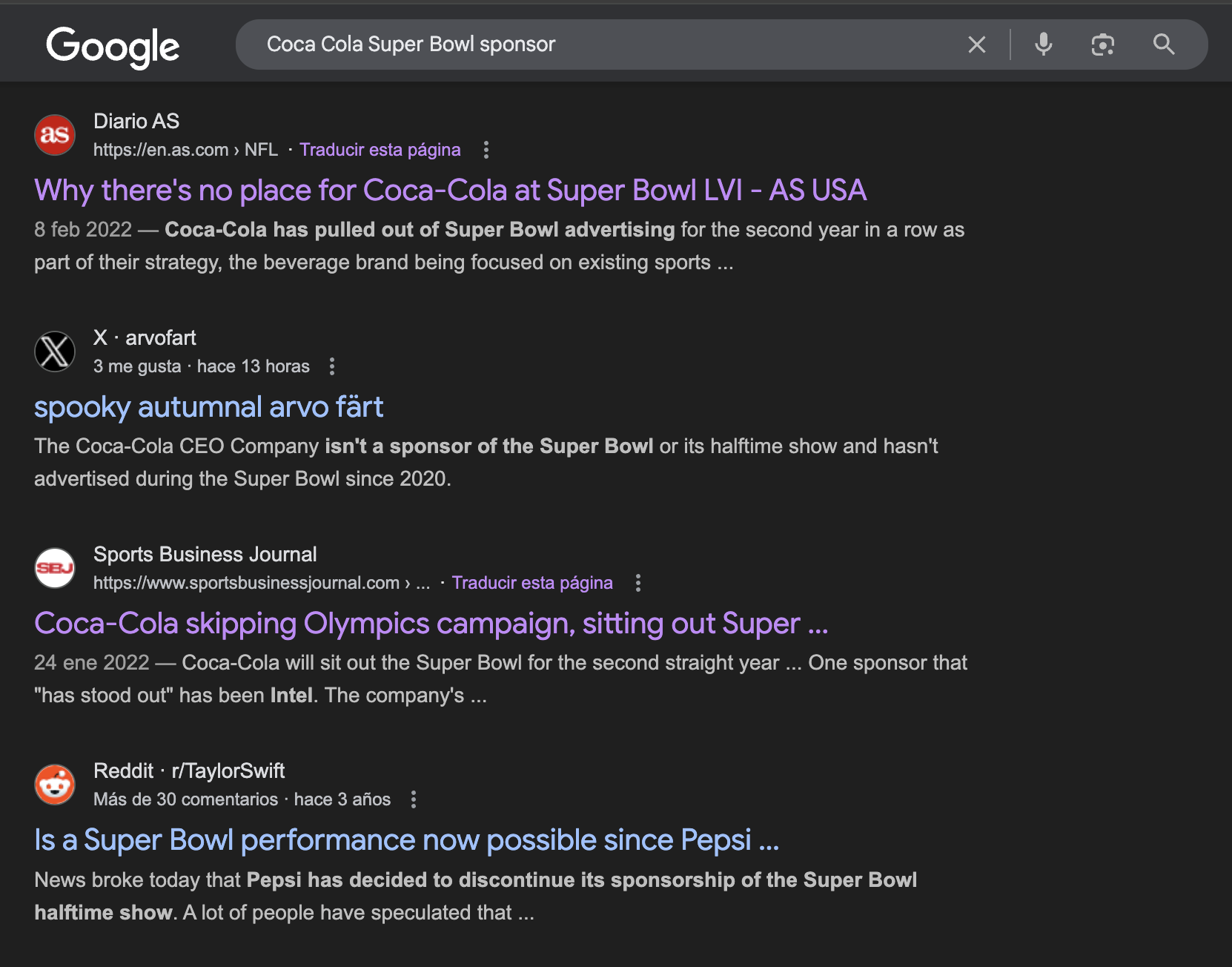Click the magnifying glass search button
This screenshot has width=1232, height=967.
coord(1163,44)
